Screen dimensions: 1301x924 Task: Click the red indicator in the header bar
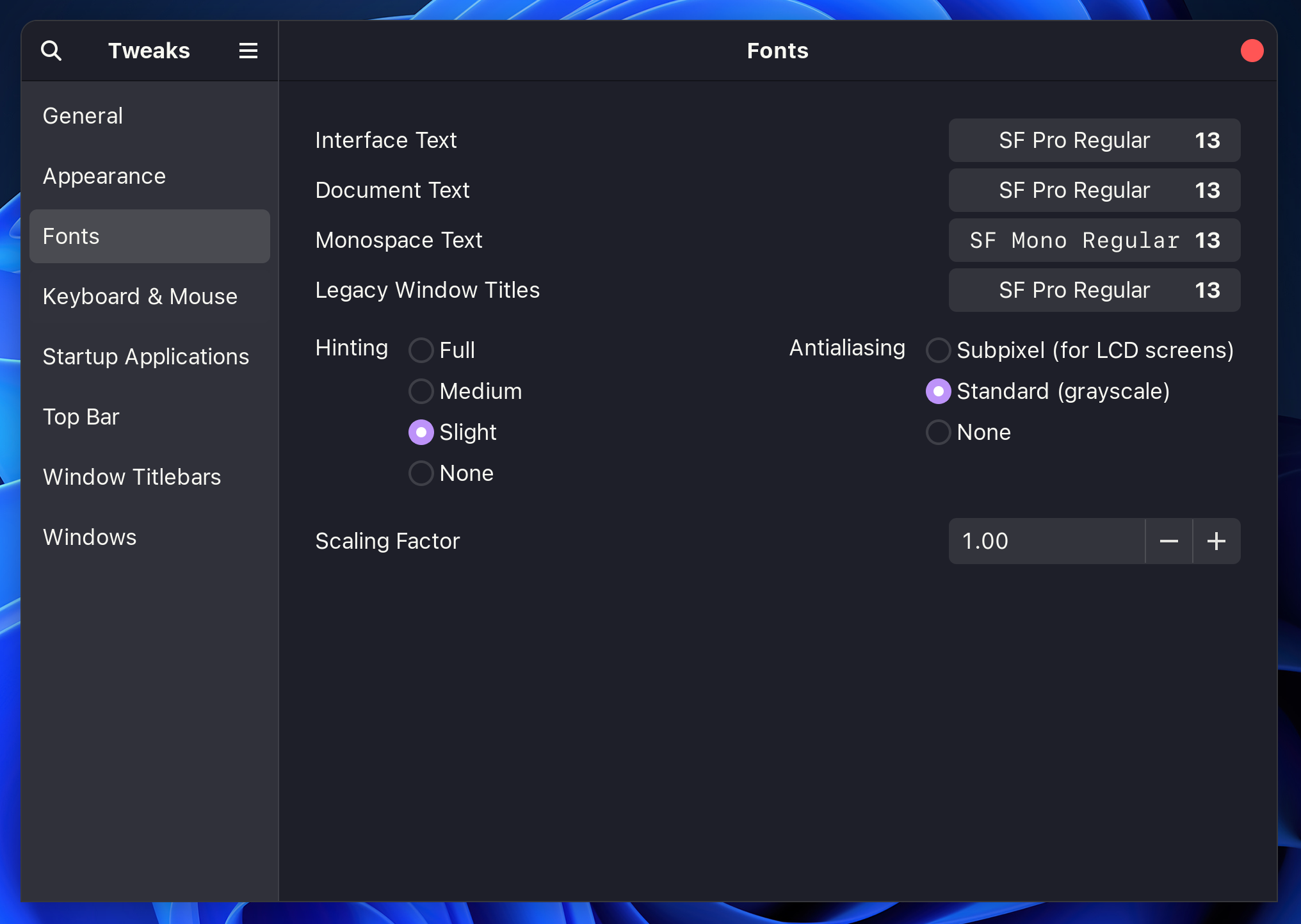click(1252, 50)
